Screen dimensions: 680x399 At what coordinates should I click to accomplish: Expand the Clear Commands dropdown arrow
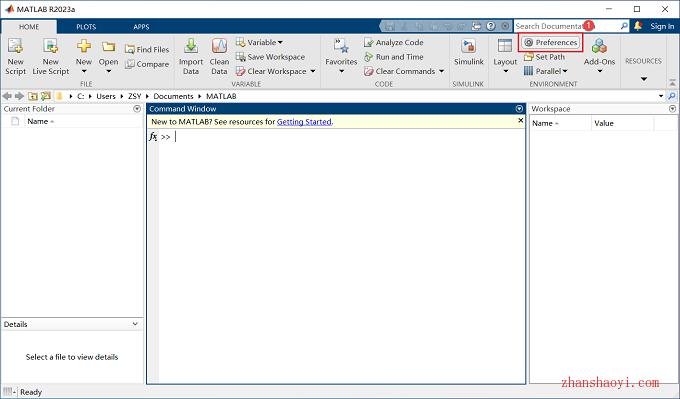point(441,71)
